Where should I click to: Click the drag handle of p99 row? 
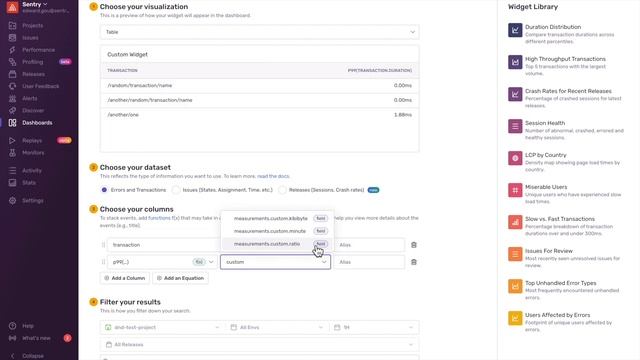[103, 262]
